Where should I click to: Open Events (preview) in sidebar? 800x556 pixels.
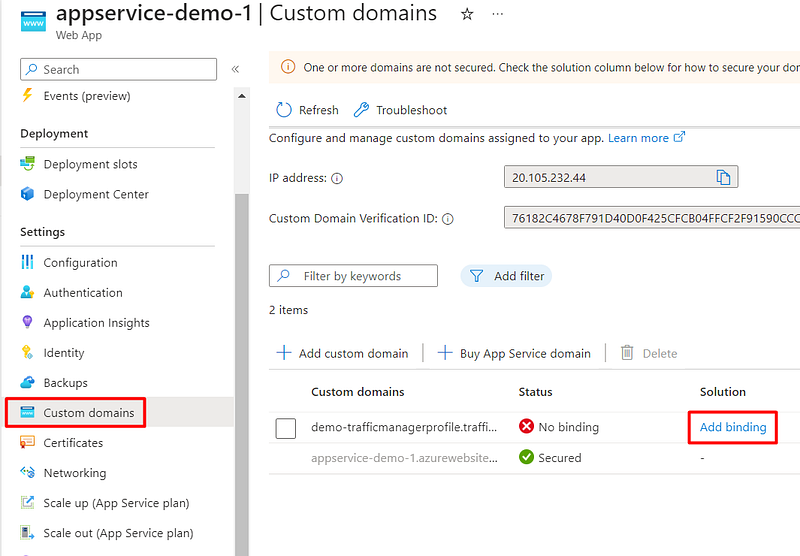click(87, 96)
